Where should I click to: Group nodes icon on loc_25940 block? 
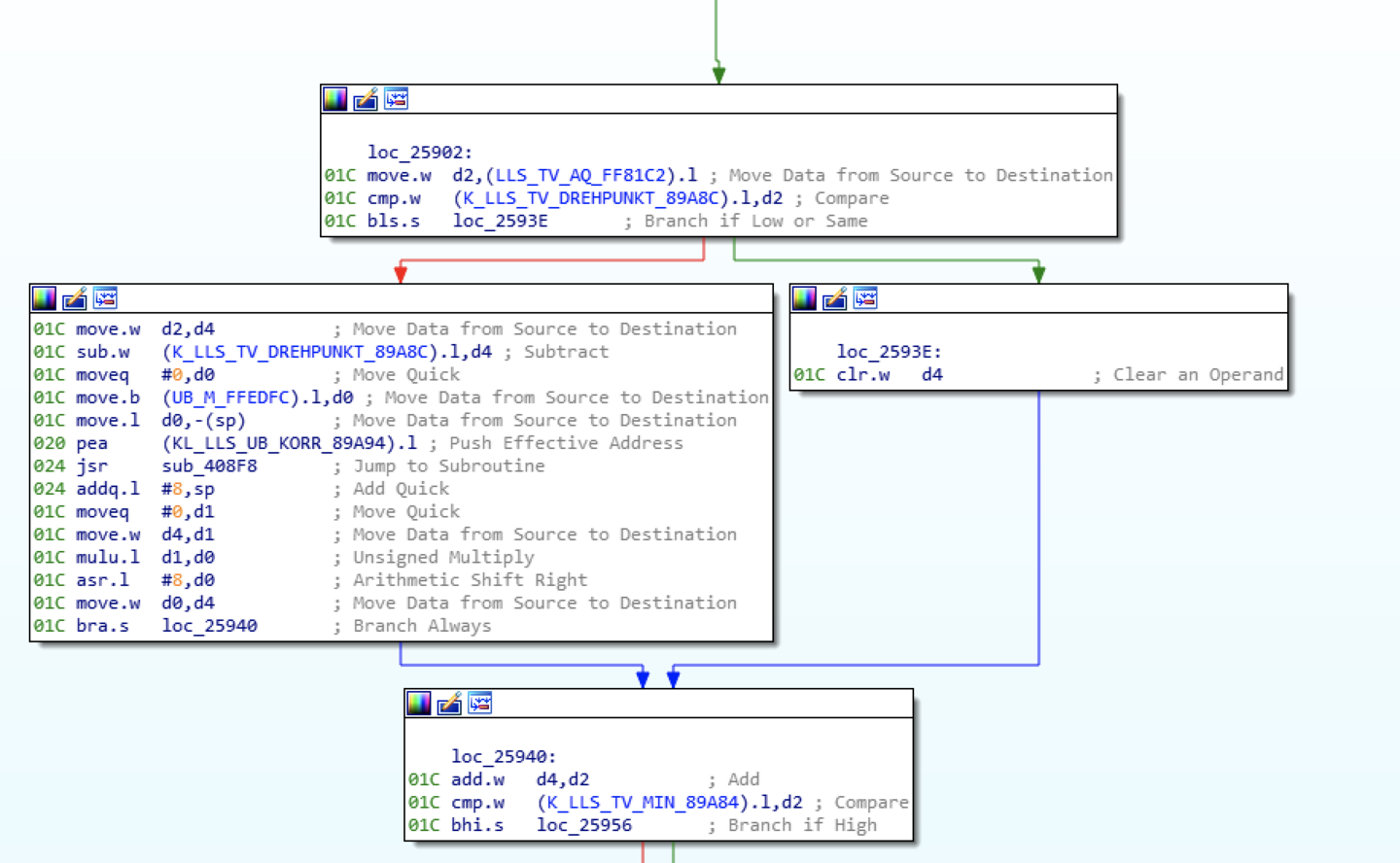[480, 704]
